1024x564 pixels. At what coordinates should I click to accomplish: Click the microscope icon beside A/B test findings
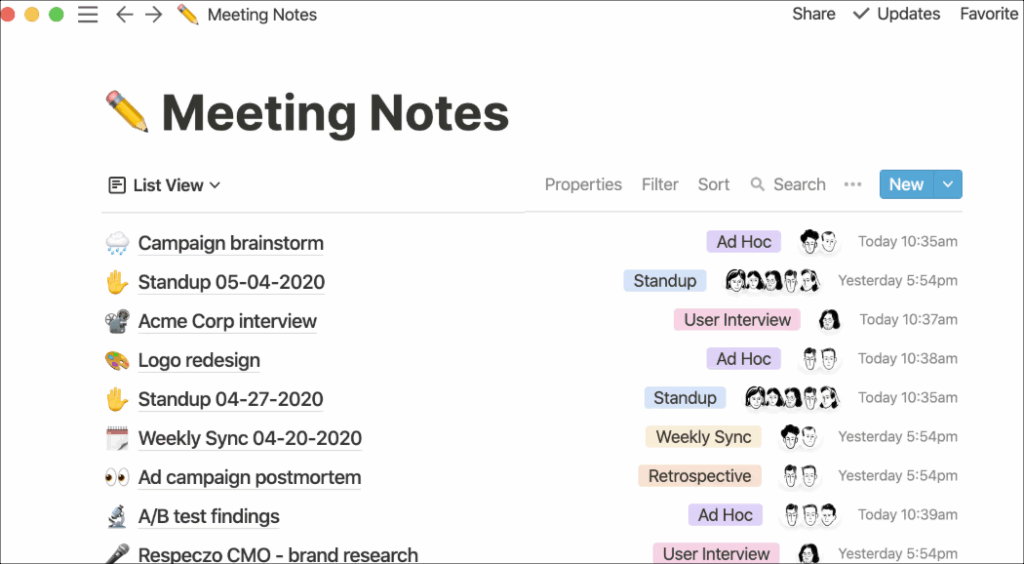click(x=117, y=517)
